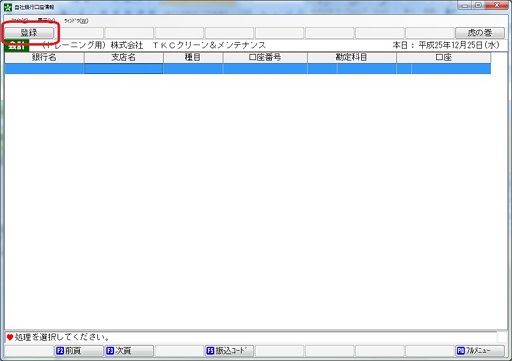The image size is (512, 361).
Task: Click the 口座 column header
Action: pyautogui.click(x=444, y=57)
